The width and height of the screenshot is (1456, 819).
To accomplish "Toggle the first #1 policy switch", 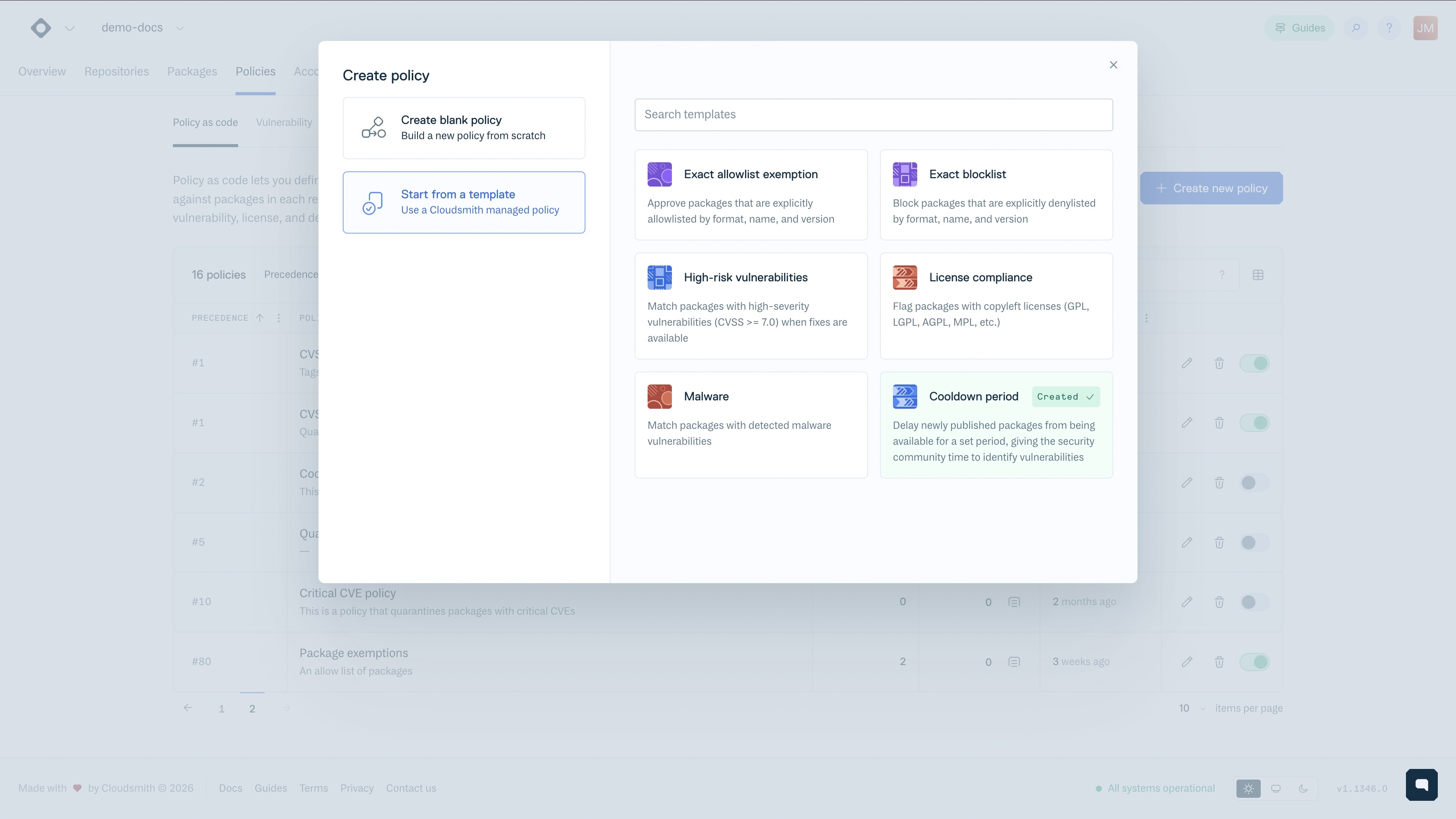I will [x=1254, y=364].
